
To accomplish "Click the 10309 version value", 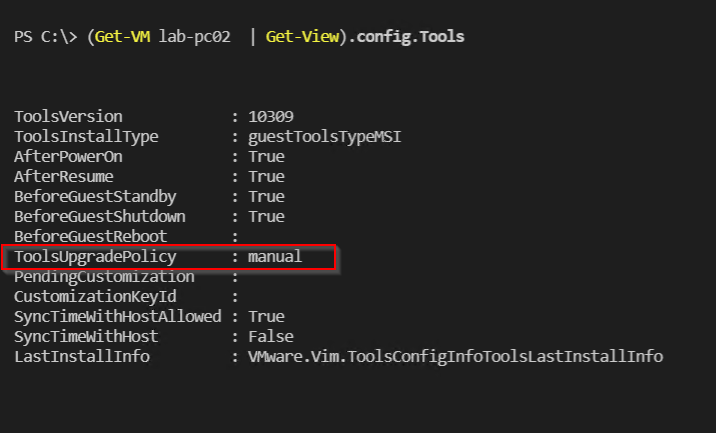I will [x=270, y=117].
